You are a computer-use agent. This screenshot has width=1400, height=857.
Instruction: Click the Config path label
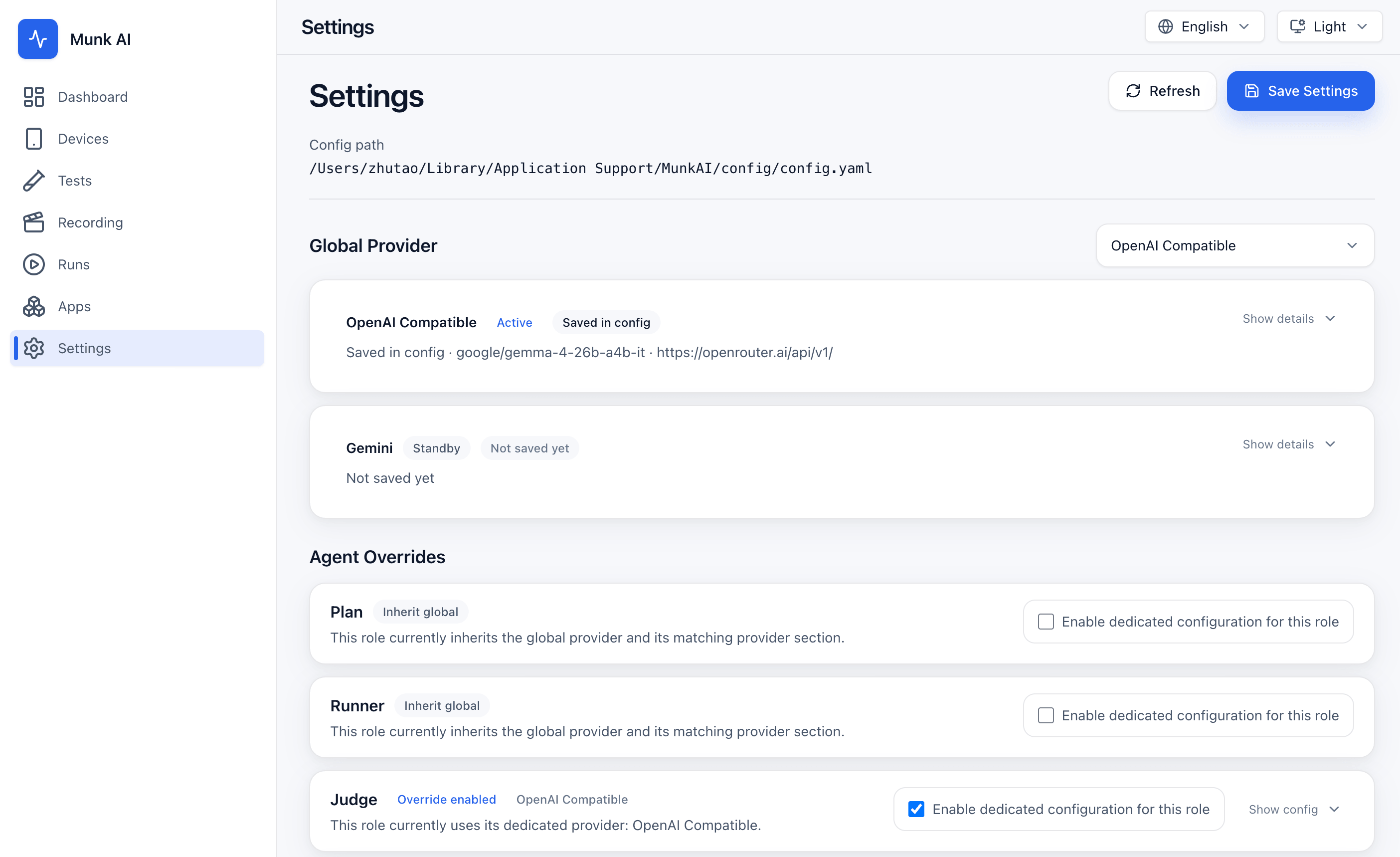pyautogui.click(x=346, y=145)
